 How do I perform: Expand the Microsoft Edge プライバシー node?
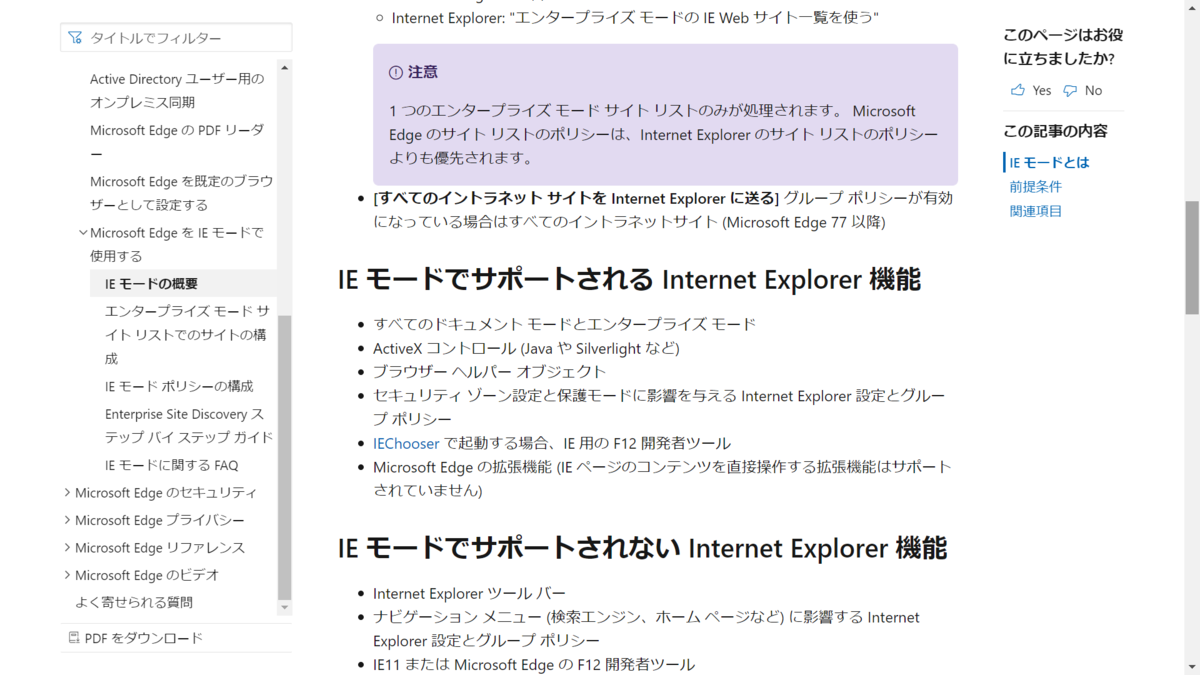pyautogui.click(x=67, y=520)
